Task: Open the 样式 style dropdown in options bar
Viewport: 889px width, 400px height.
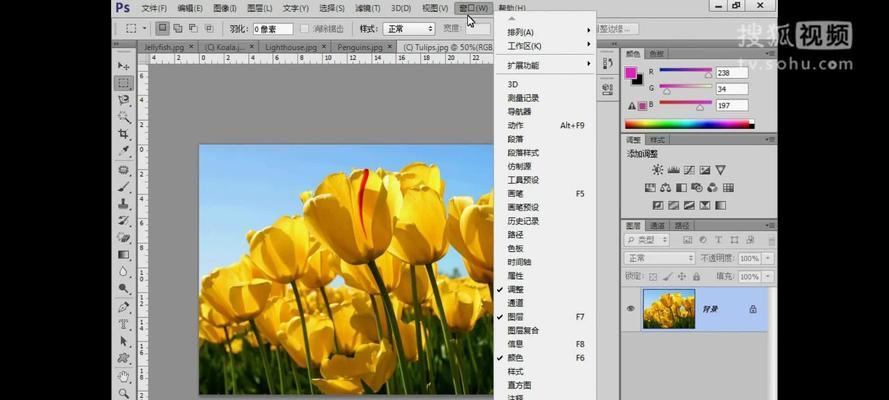Action: 409,29
